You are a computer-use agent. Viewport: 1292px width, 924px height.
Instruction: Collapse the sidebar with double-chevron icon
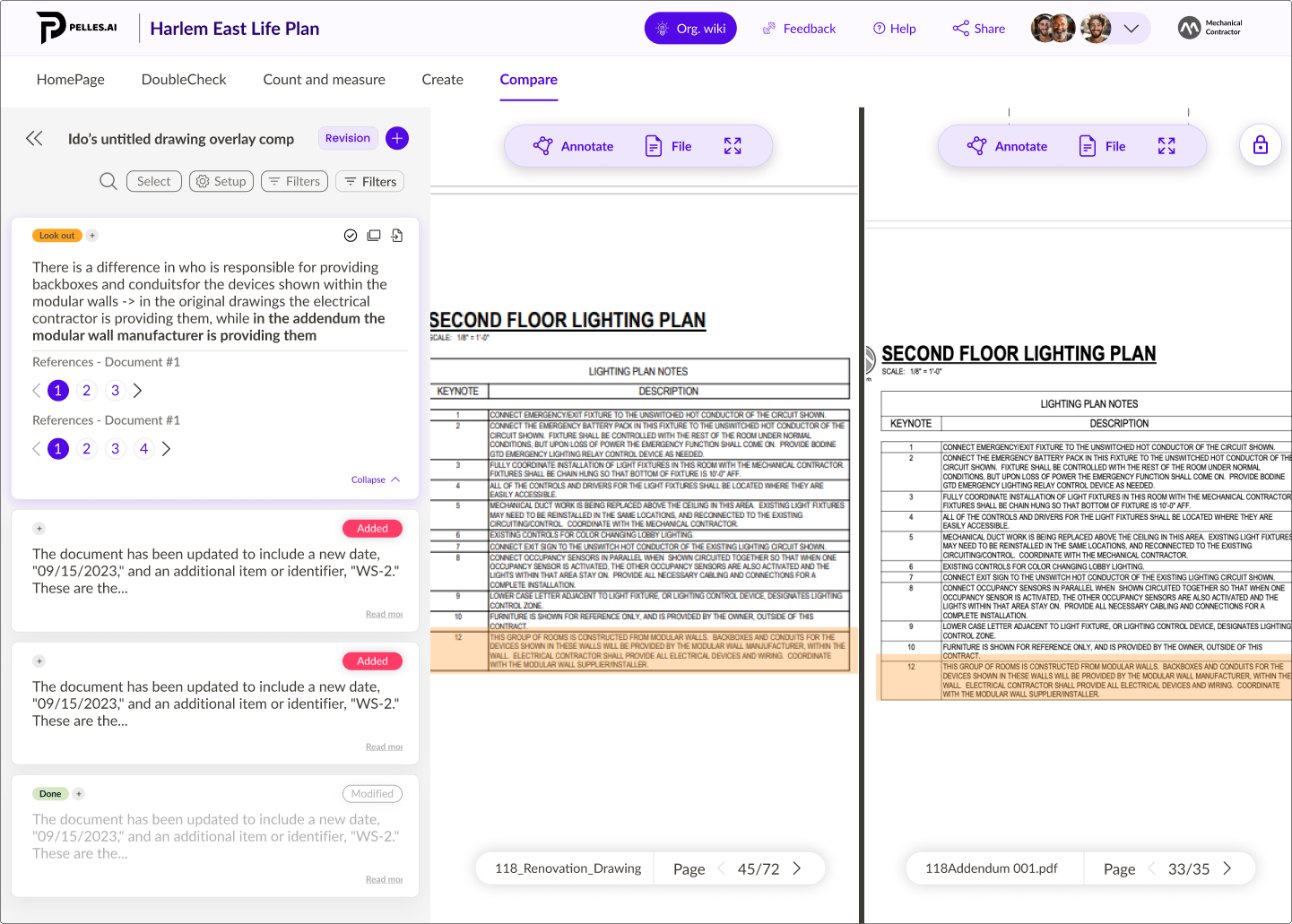point(34,138)
